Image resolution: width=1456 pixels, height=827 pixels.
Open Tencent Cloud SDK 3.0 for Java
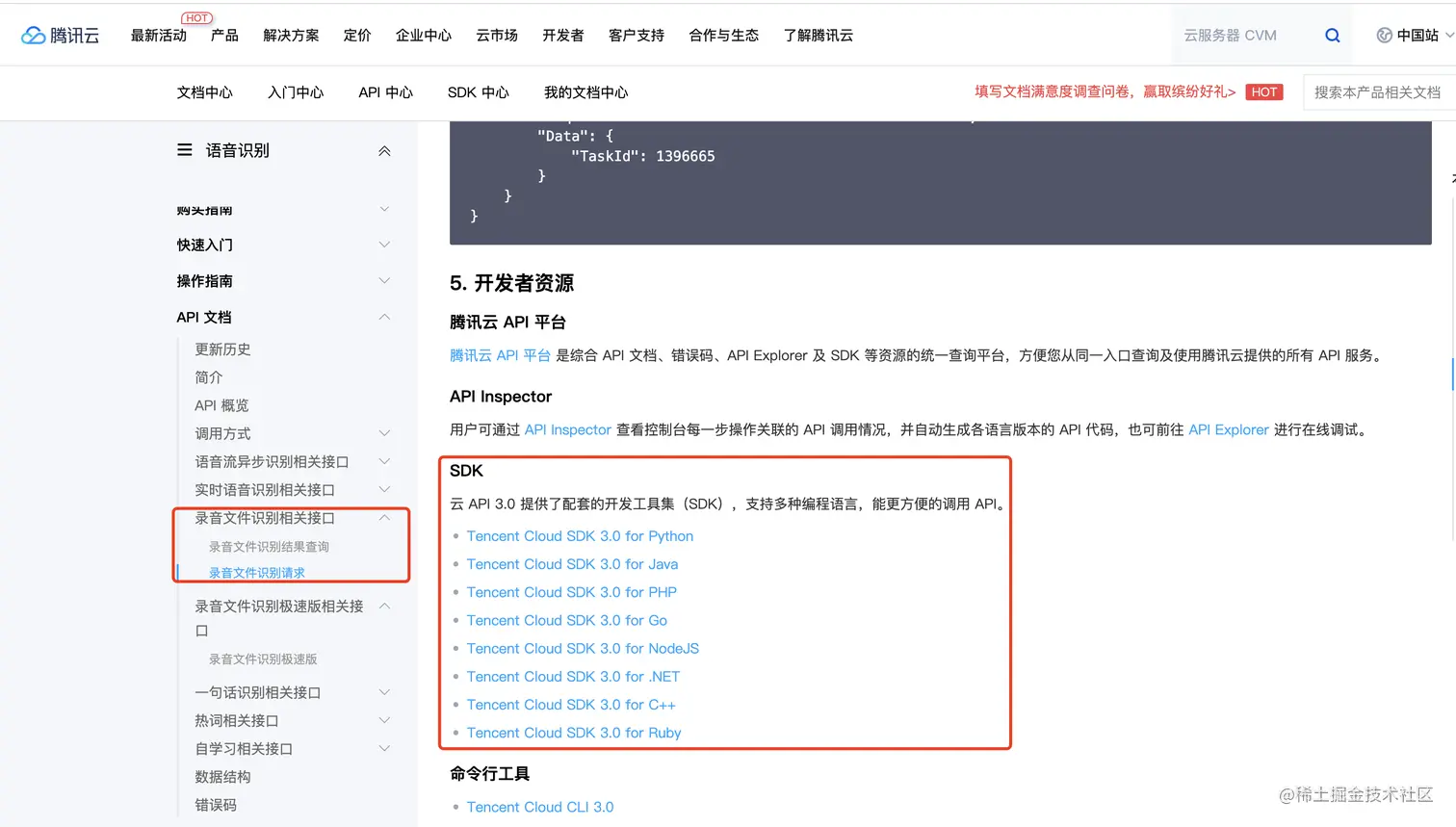(572, 564)
